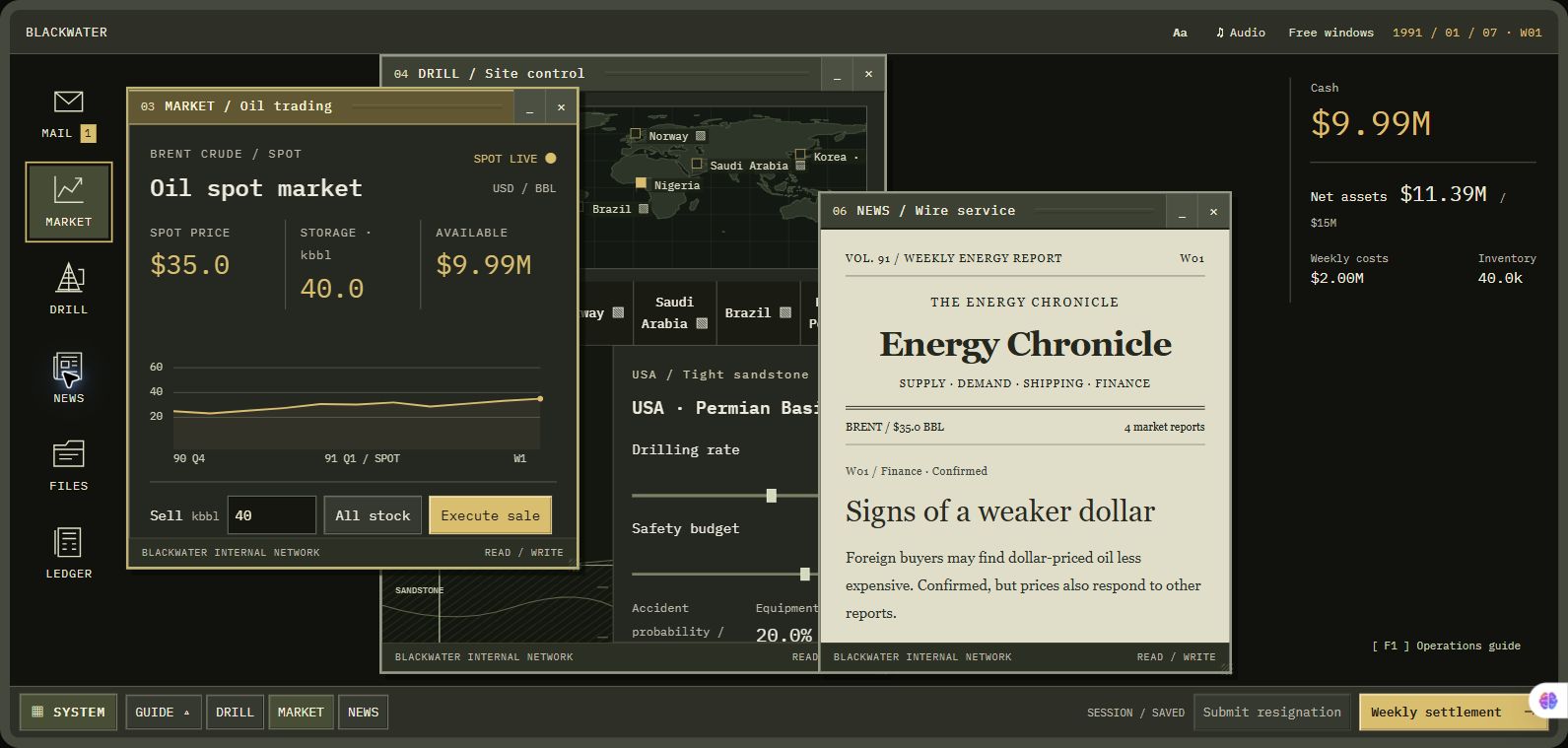
Task: Minimize the Oil trading market window
Action: click(x=529, y=107)
